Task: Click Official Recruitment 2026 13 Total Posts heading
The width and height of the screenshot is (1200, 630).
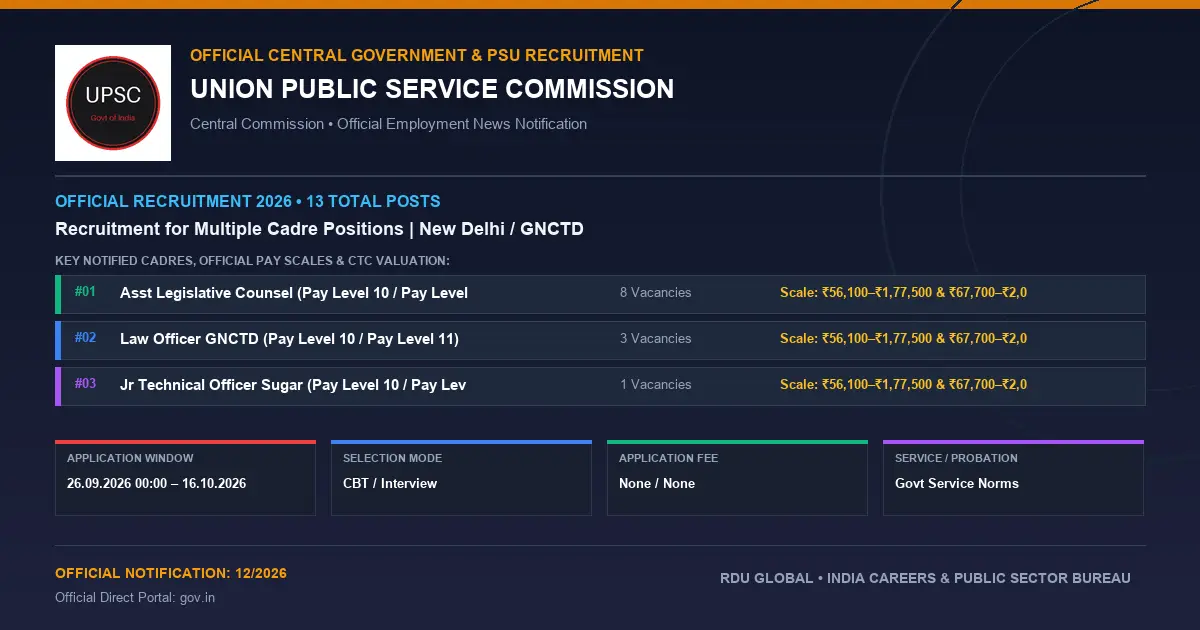Action: click(248, 202)
